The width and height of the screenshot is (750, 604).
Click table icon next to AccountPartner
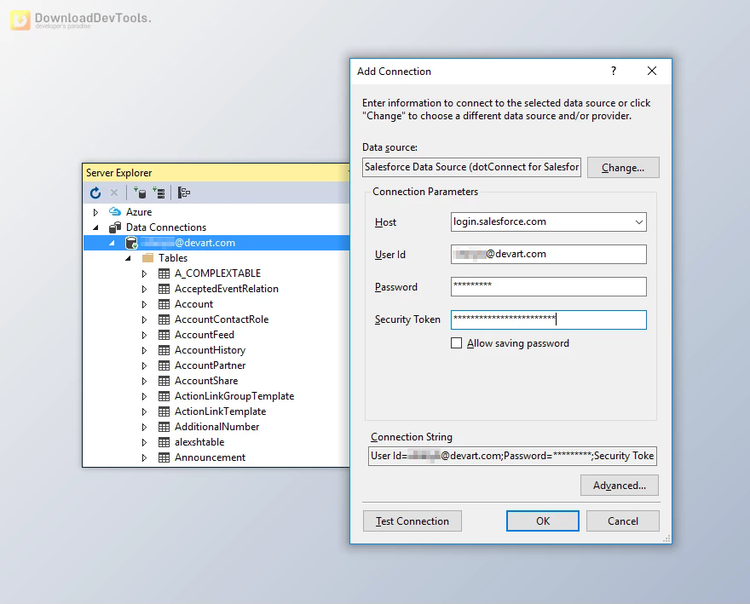tap(164, 365)
